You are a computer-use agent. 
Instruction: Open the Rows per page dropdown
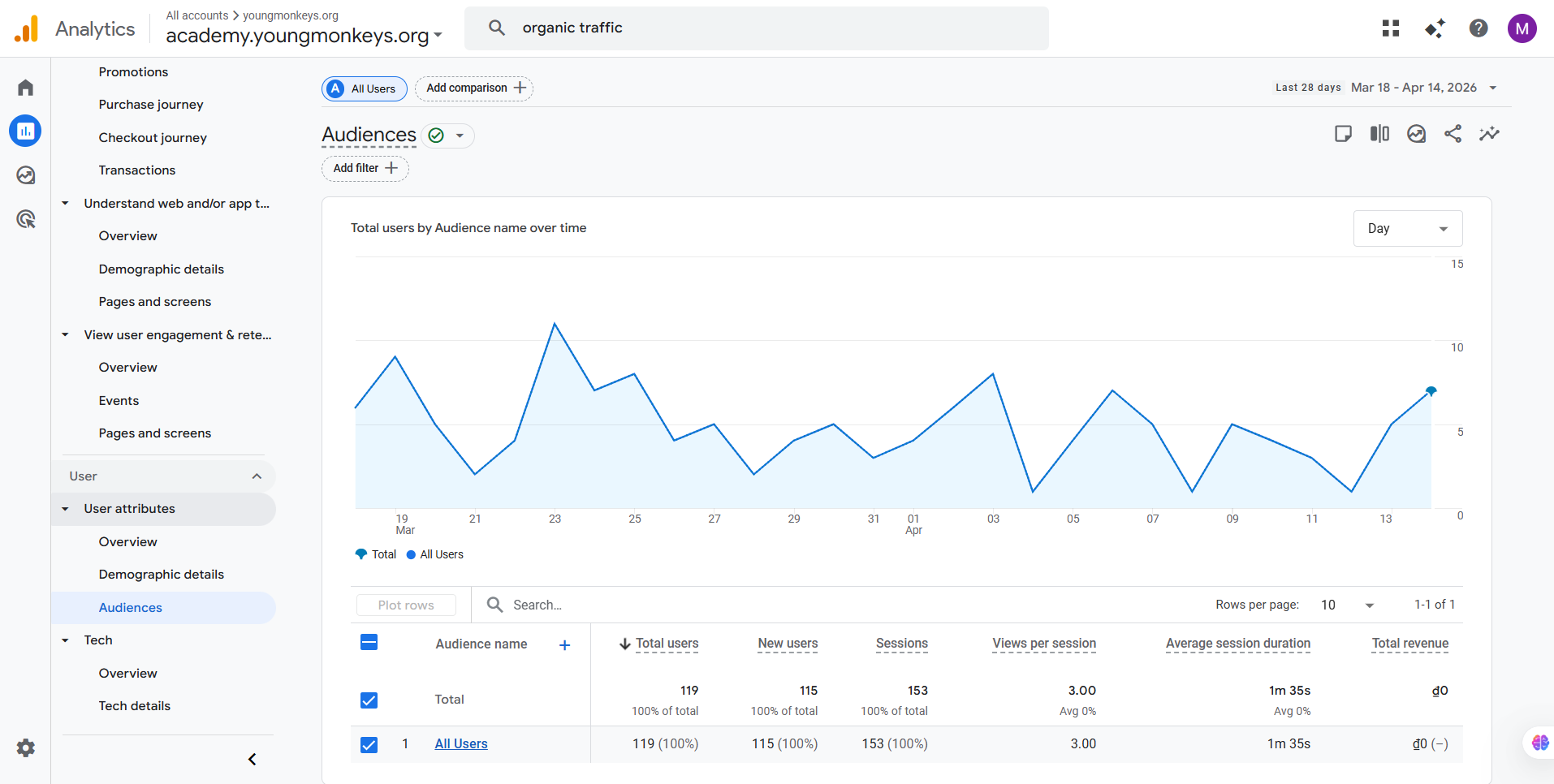pyautogui.click(x=1347, y=605)
